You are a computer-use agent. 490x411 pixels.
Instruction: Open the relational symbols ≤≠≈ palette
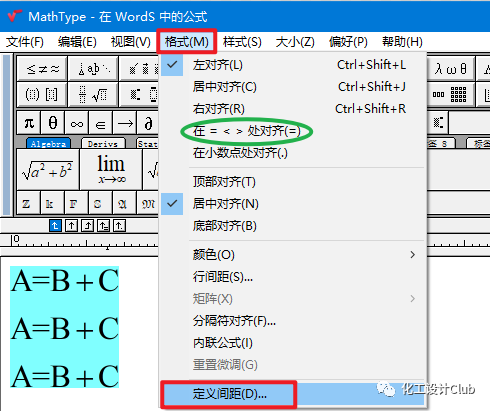point(42,69)
